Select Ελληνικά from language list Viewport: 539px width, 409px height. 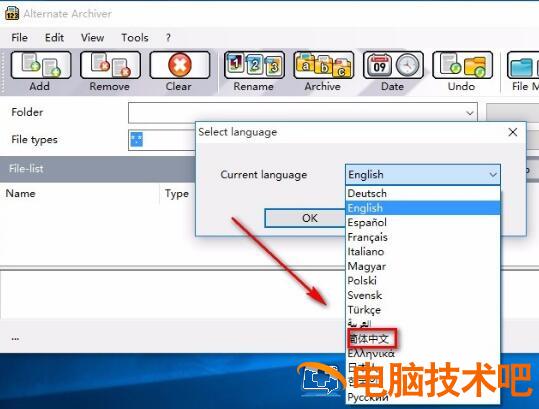[423, 353]
